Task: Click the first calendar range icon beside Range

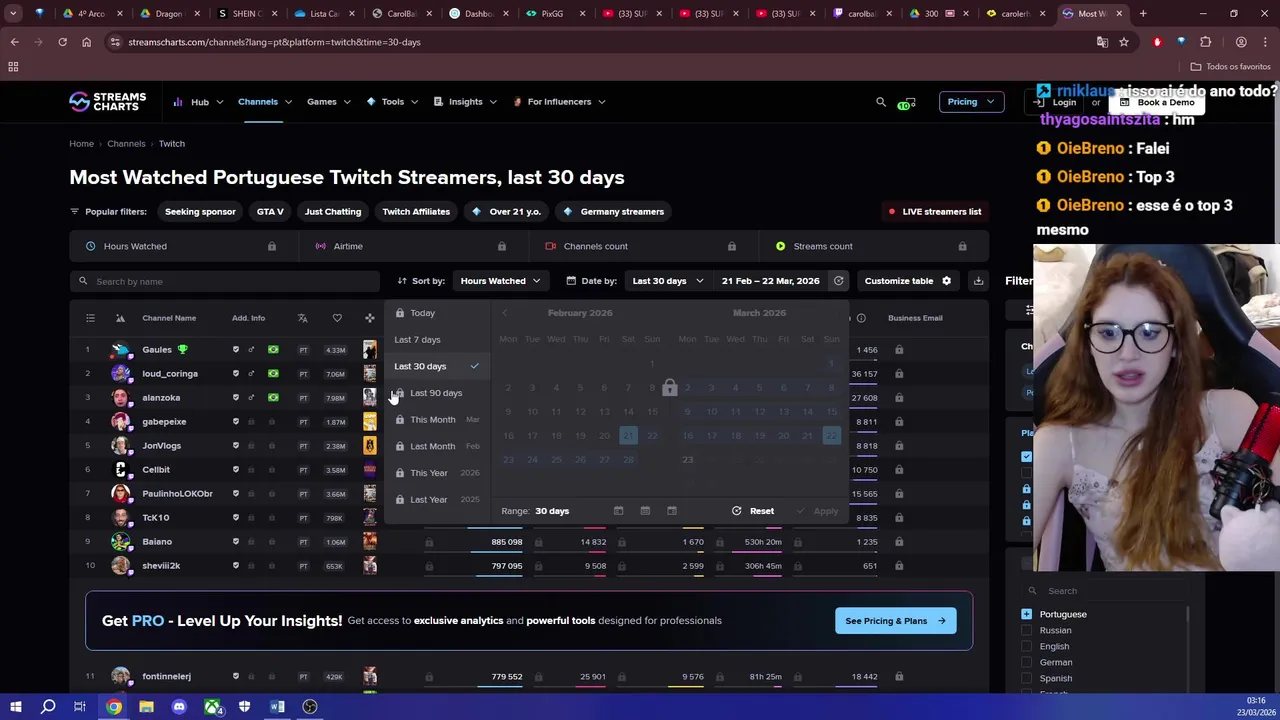Action: pyautogui.click(x=618, y=511)
